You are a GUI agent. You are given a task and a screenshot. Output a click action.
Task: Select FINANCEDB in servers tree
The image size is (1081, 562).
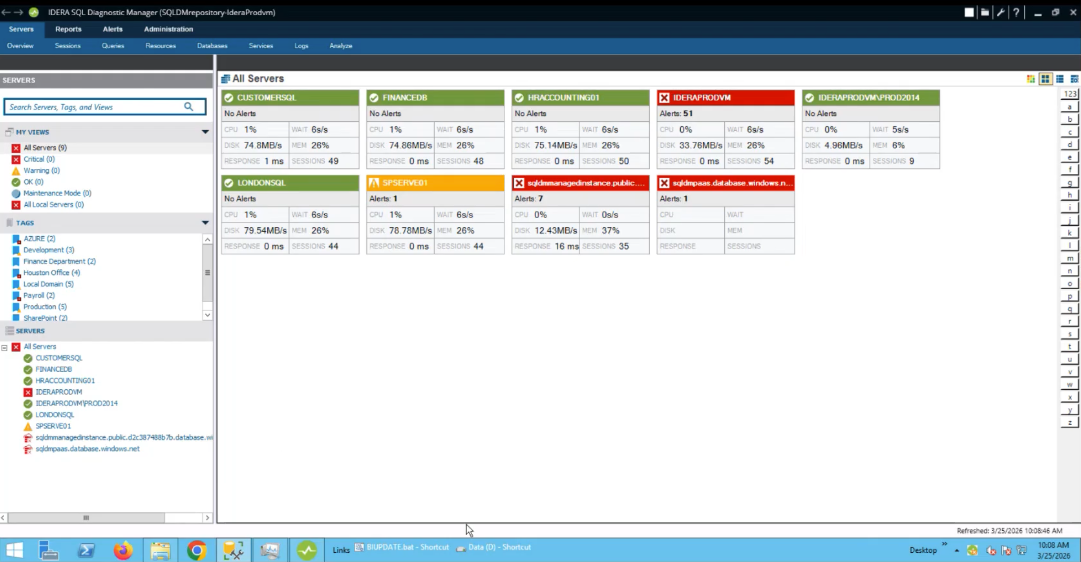54,369
